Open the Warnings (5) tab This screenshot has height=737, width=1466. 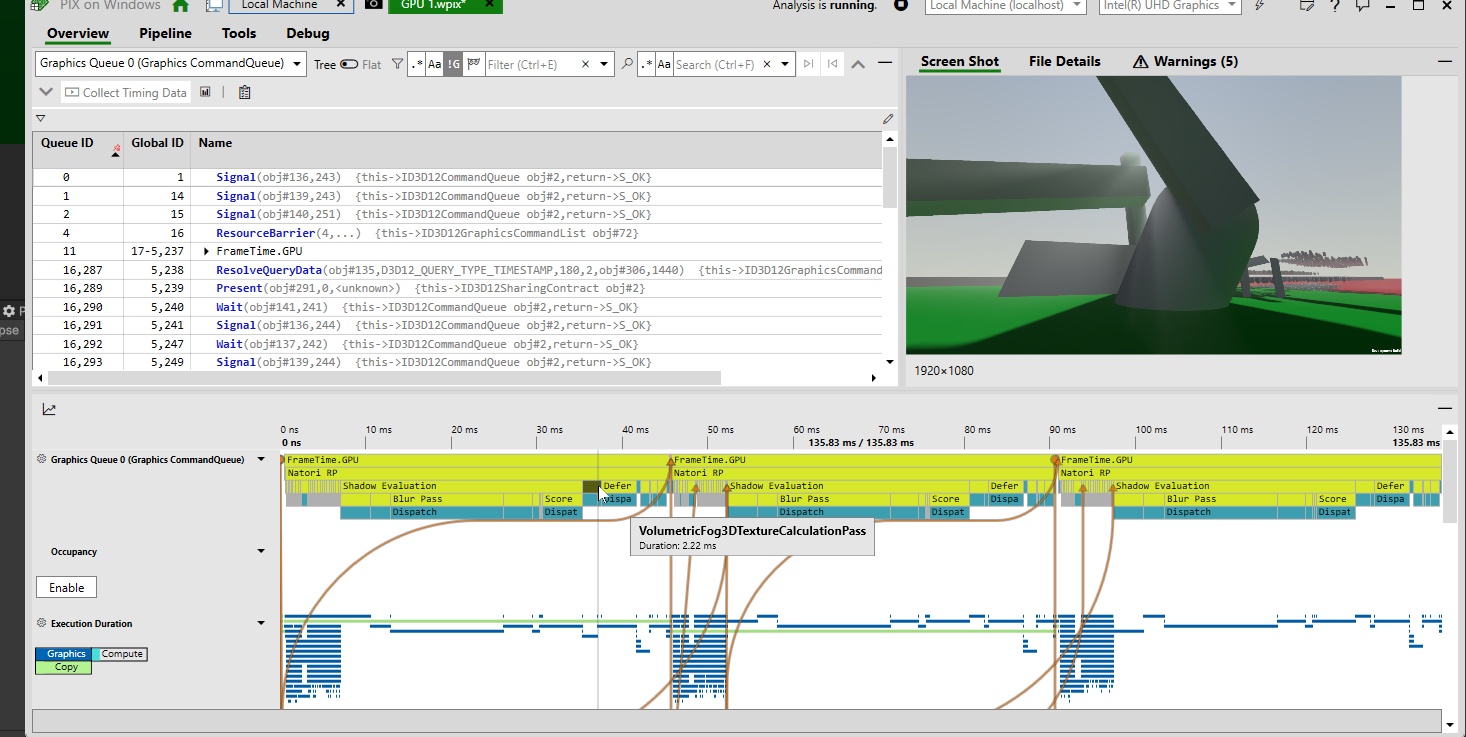coord(1185,61)
